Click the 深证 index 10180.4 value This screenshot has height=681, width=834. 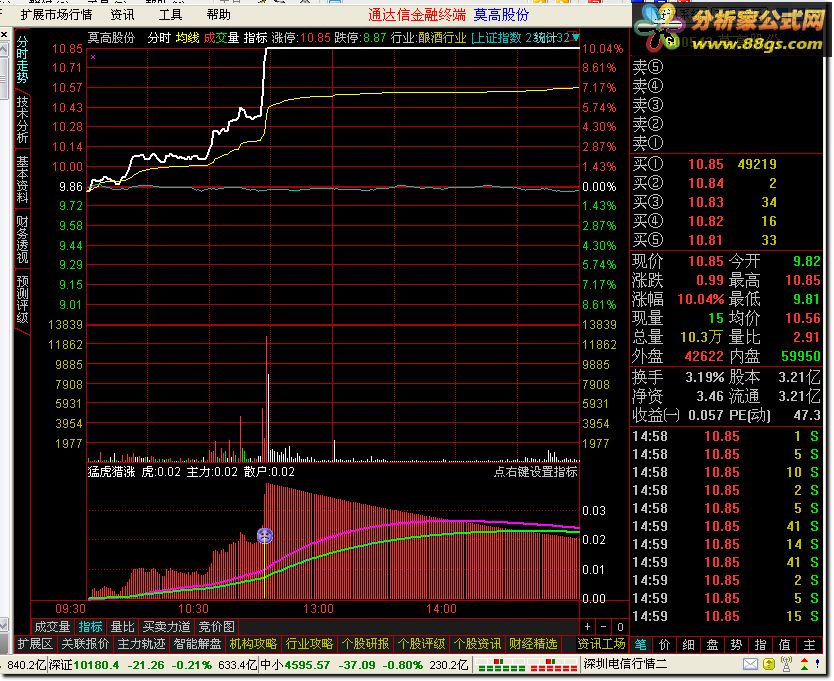96,665
